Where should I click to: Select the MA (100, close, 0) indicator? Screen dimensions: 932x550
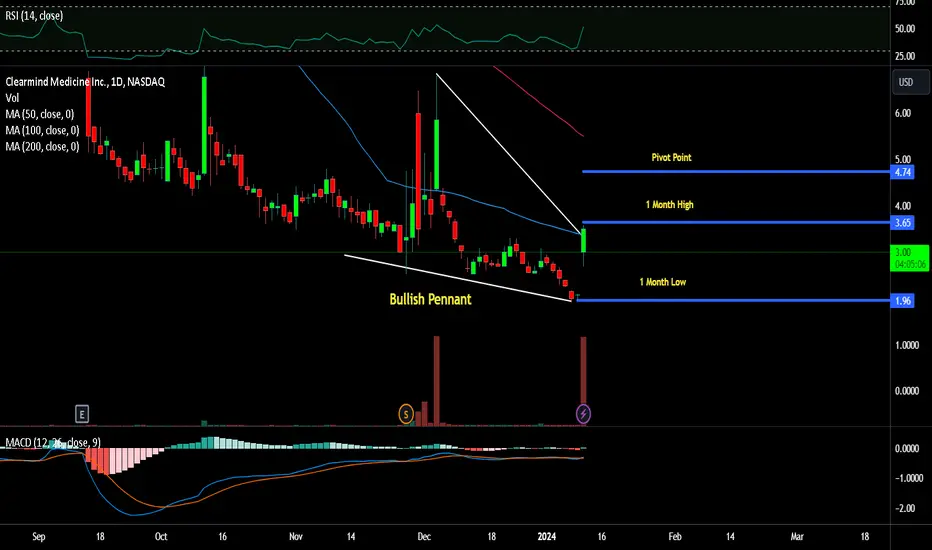point(42,130)
